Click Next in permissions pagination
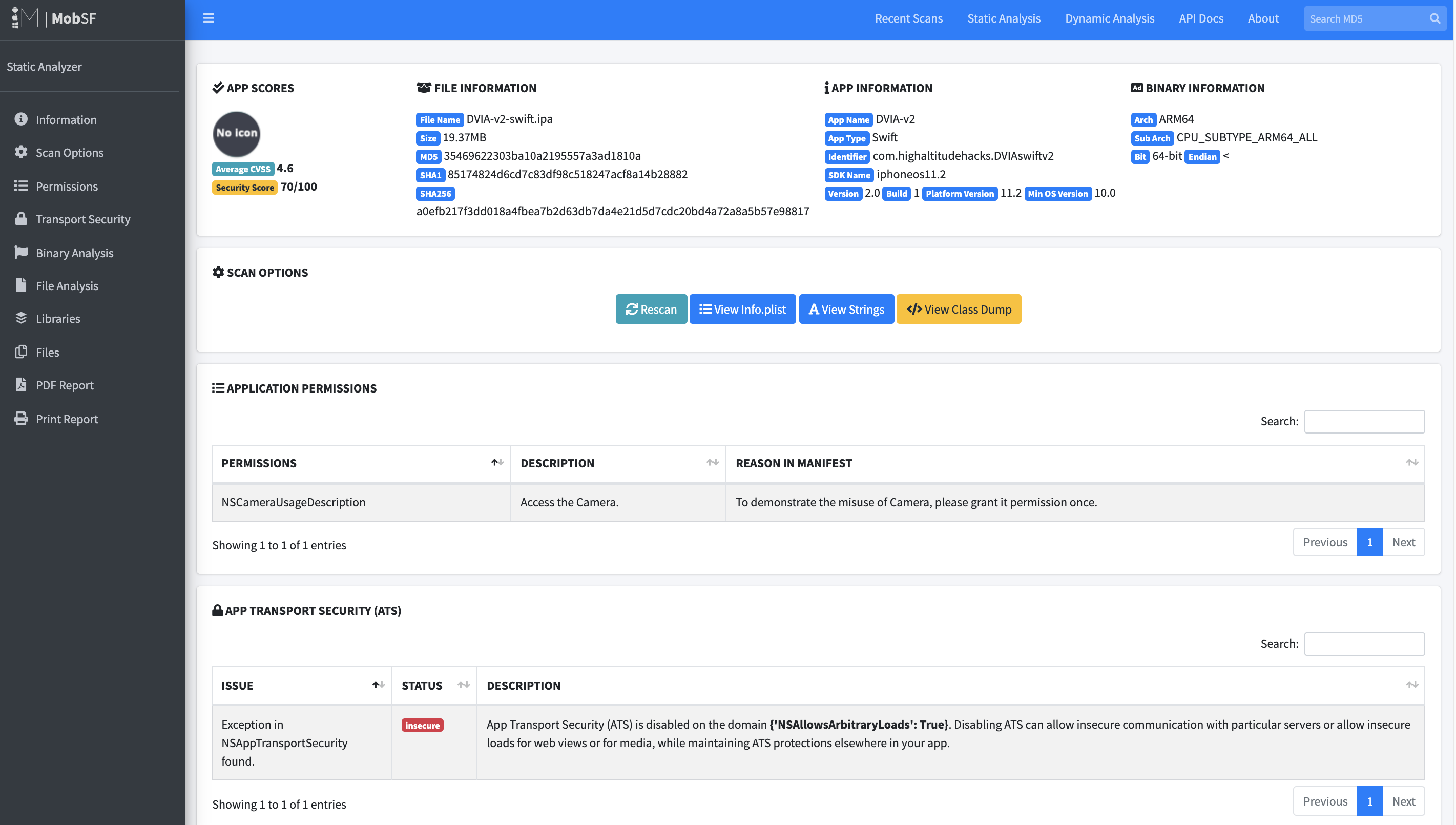The height and width of the screenshot is (825, 1456). (1403, 542)
